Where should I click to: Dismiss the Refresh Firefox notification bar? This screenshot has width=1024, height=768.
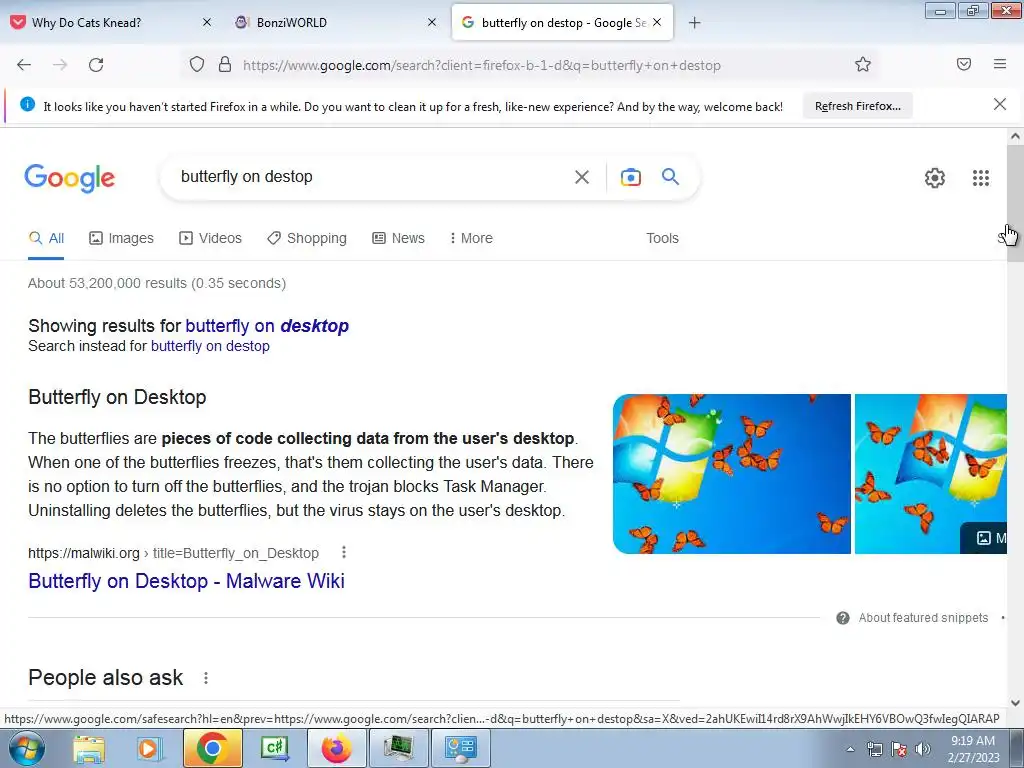click(999, 104)
